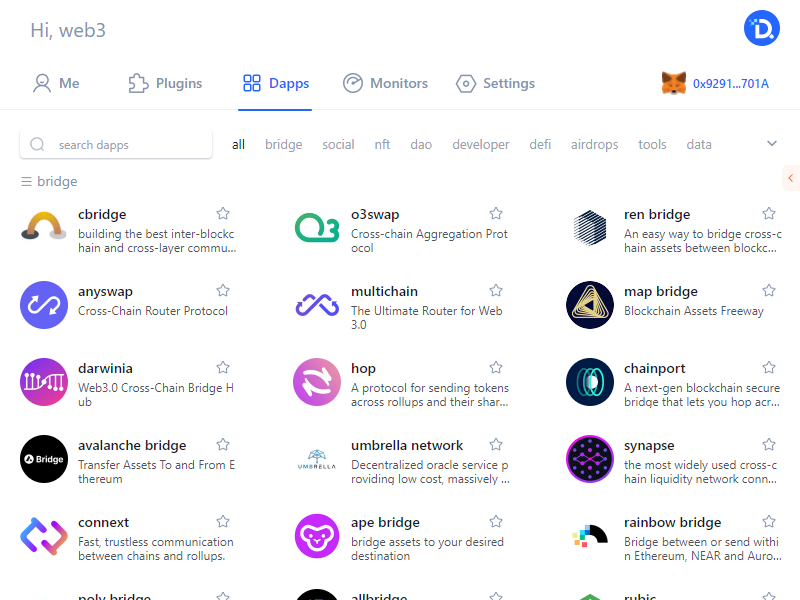Open the rainbow bridge title link
Viewport: 800px width, 600px height.
coord(672,522)
